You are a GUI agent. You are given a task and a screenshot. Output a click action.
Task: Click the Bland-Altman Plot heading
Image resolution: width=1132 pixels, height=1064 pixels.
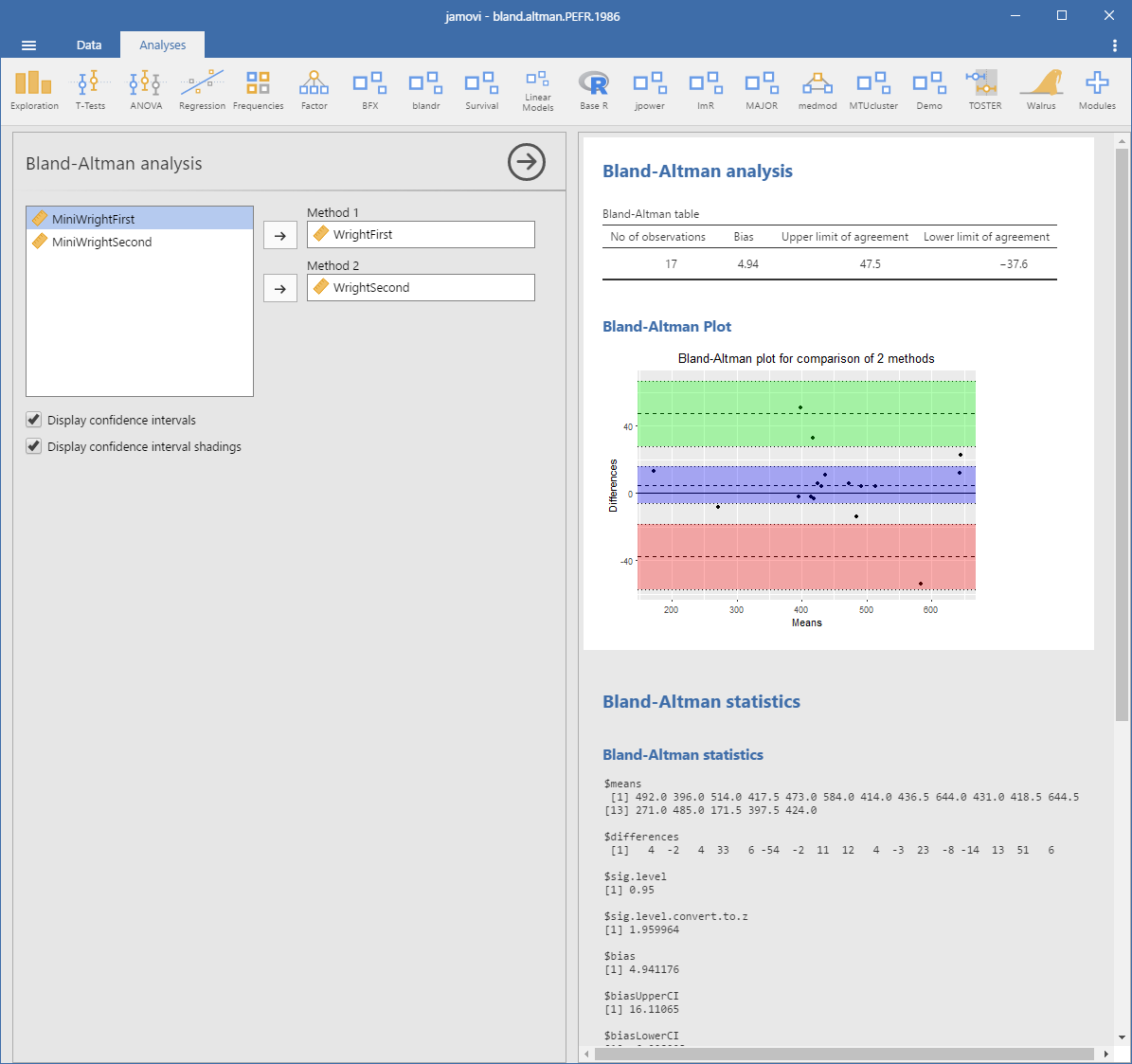(666, 326)
